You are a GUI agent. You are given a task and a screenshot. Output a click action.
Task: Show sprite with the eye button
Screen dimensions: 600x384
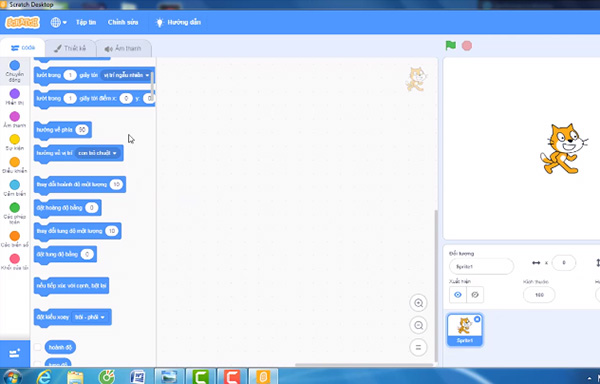click(458, 295)
